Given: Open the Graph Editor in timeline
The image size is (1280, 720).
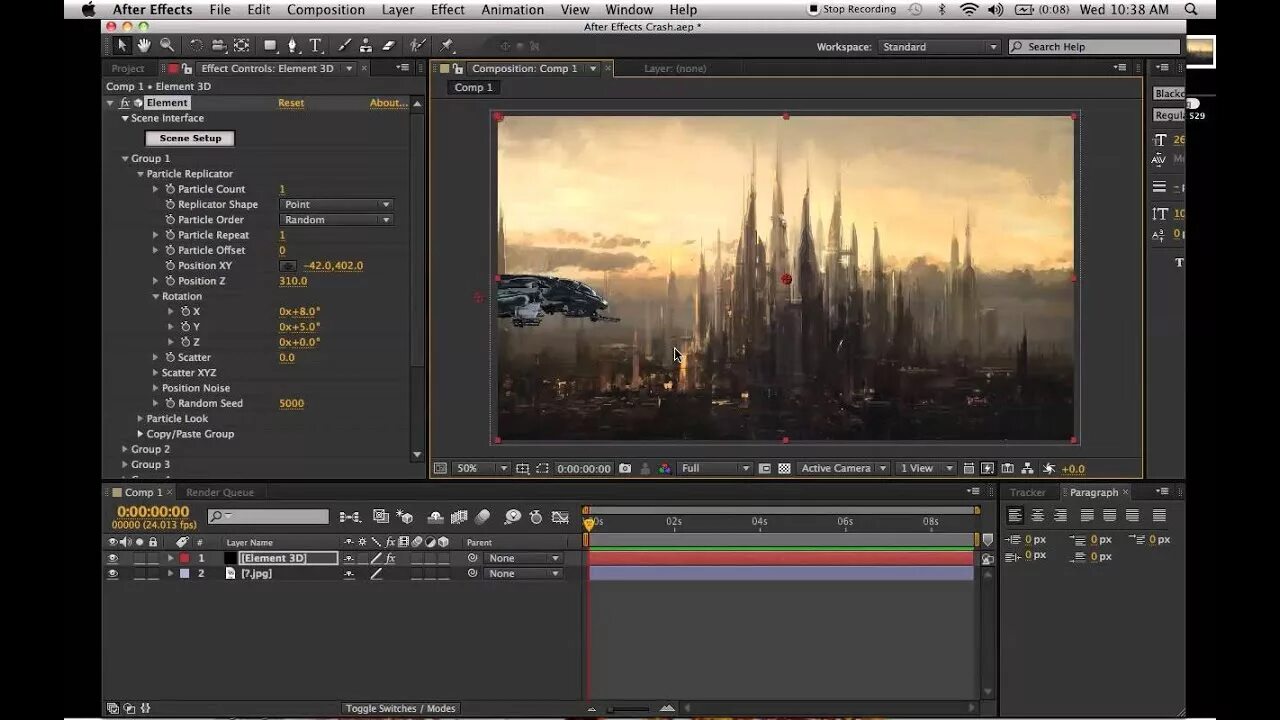Looking at the screenshot, I should tap(560, 517).
